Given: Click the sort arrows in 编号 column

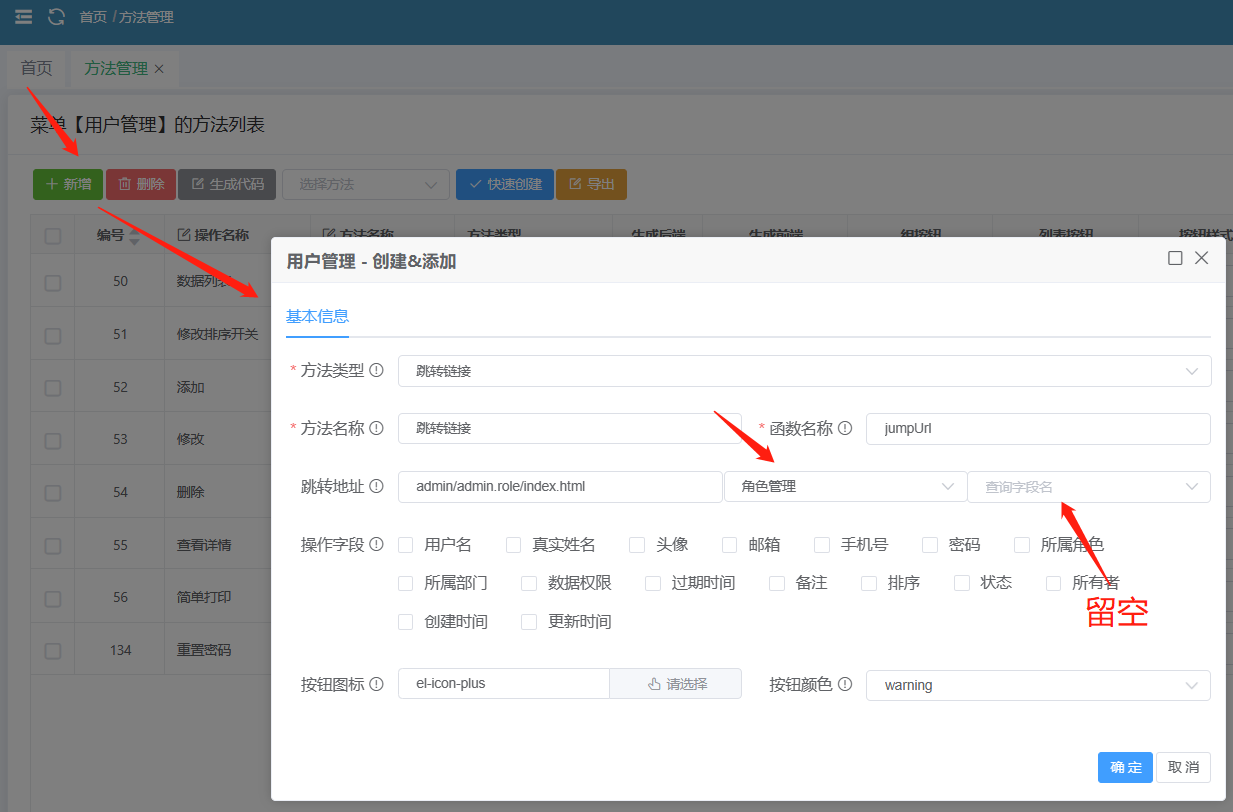Looking at the screenshot, I should tap(134, 236).
